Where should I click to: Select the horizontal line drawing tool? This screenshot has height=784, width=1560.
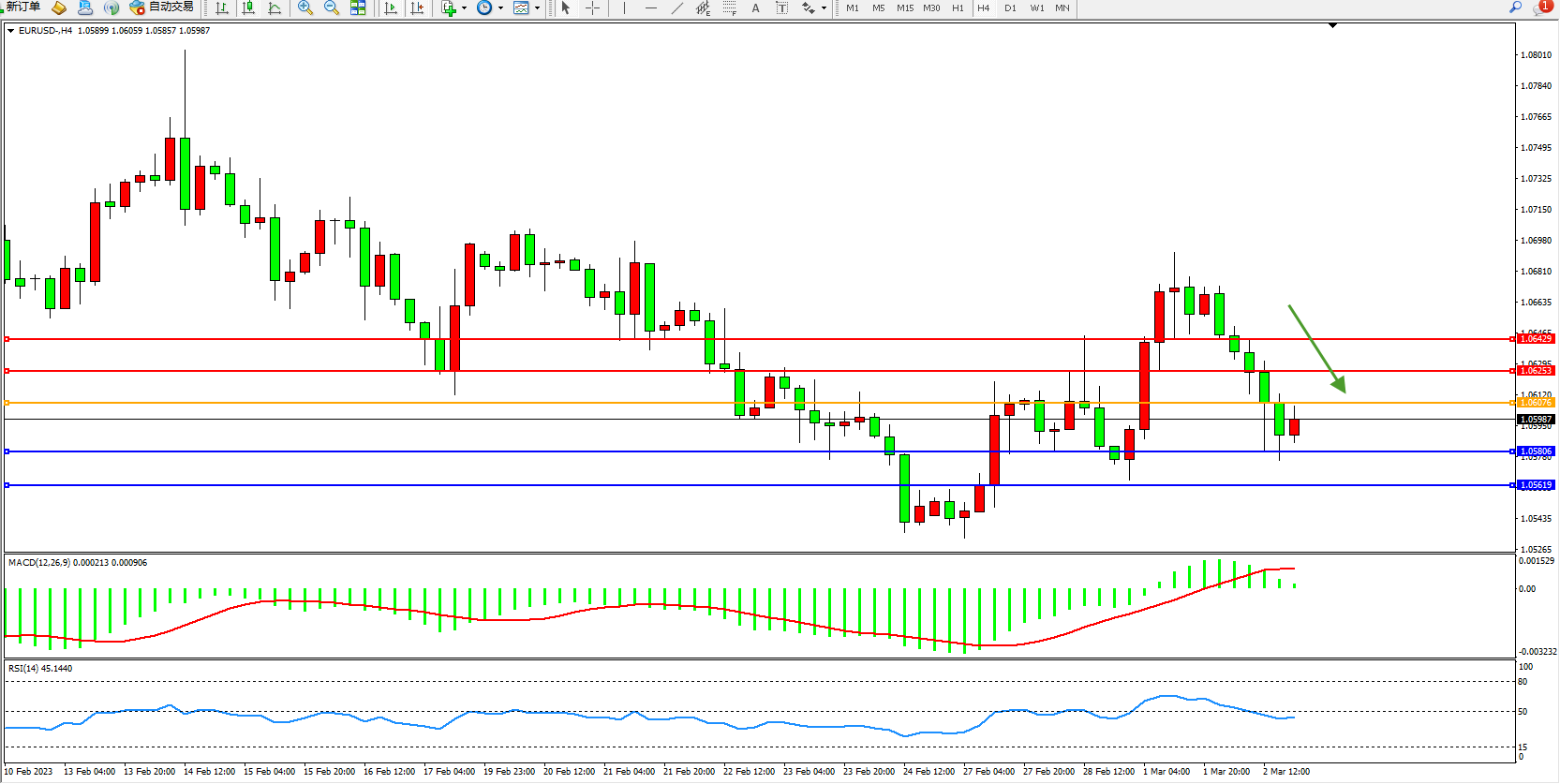click(650, 7)
